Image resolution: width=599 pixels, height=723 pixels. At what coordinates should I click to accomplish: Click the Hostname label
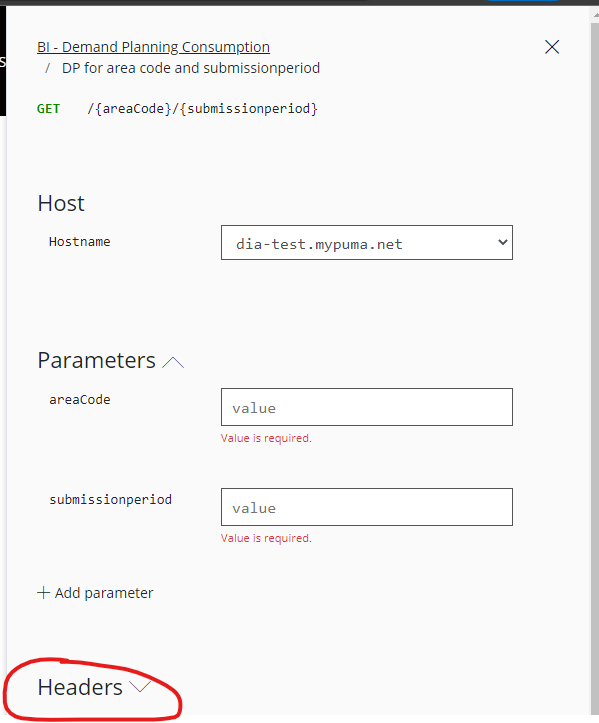tap(80, 242)
